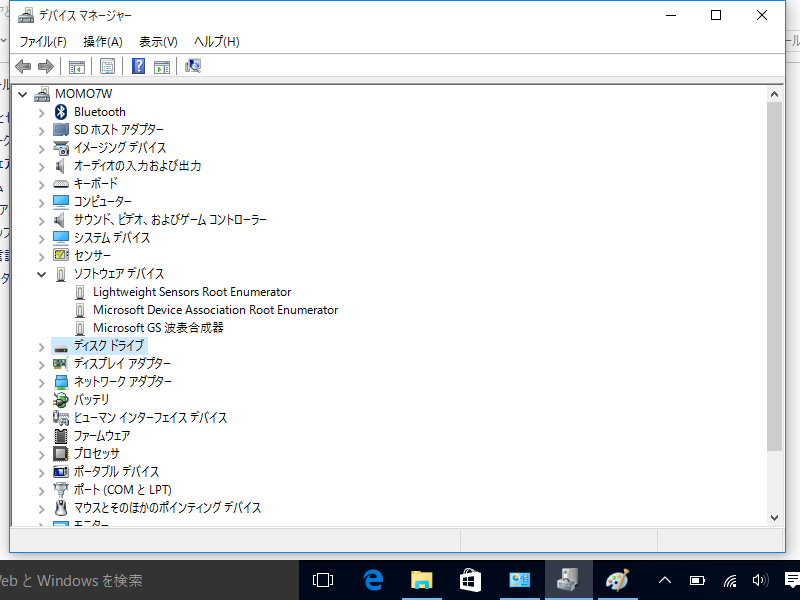Open the Action Center notification icon
800x600 pixels.
pos(791,580)
